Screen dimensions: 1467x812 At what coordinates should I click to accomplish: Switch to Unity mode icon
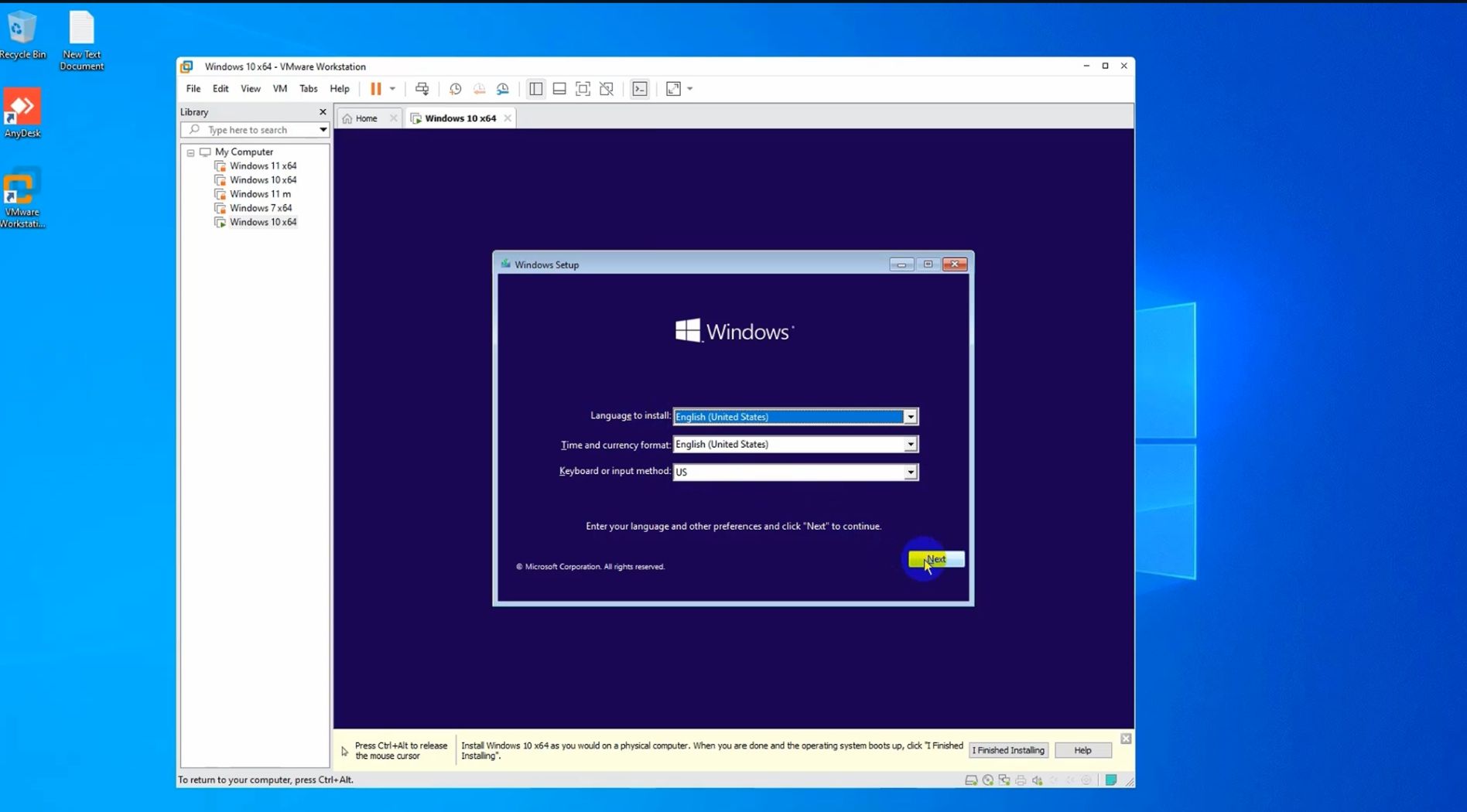tap(607, 89)
